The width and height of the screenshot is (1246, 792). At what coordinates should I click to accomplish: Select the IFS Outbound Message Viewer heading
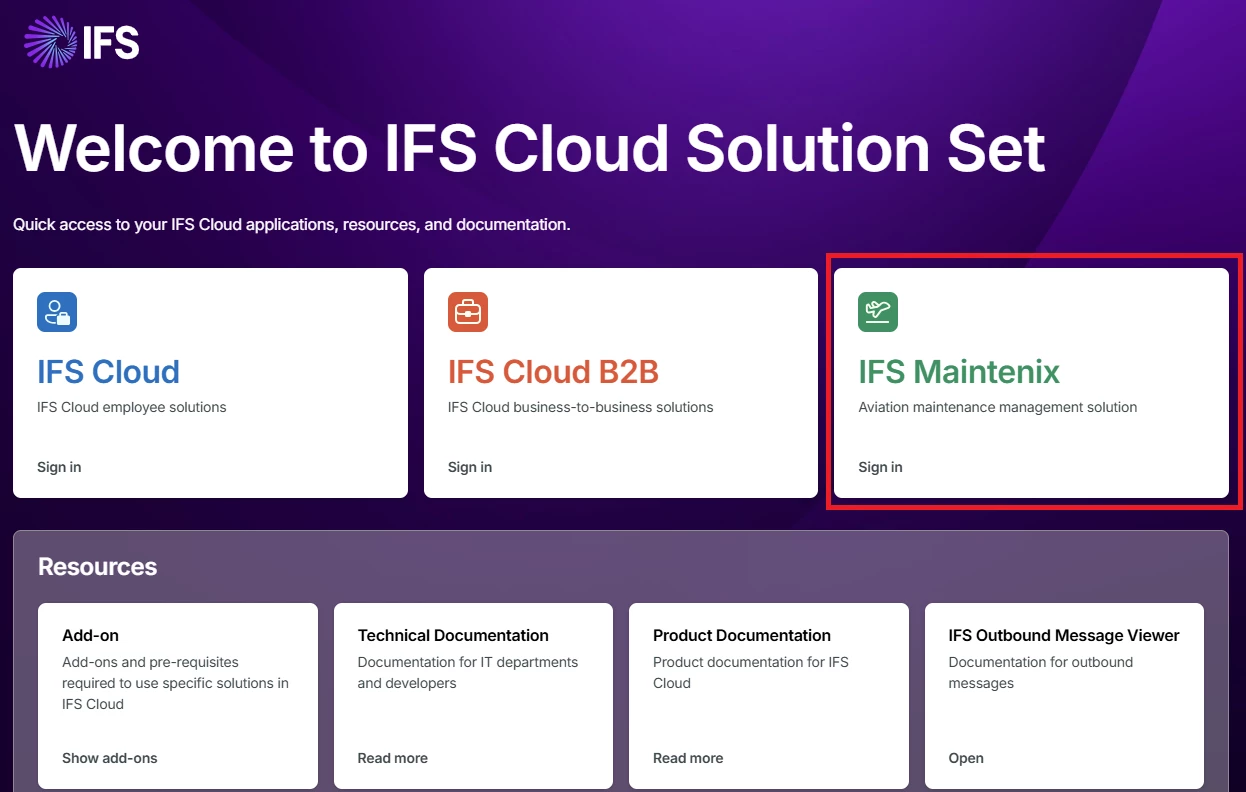coord(1064,635)
